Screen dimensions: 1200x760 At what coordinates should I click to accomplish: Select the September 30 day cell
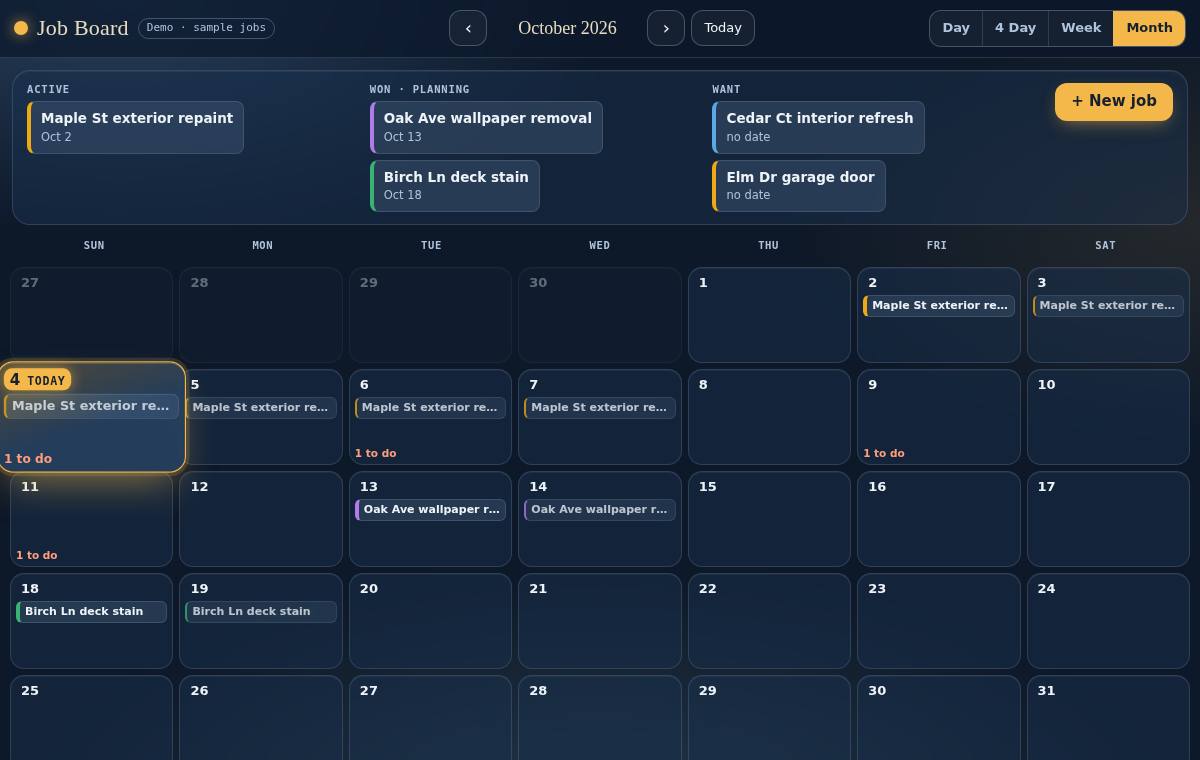click(x=600, y=315)
